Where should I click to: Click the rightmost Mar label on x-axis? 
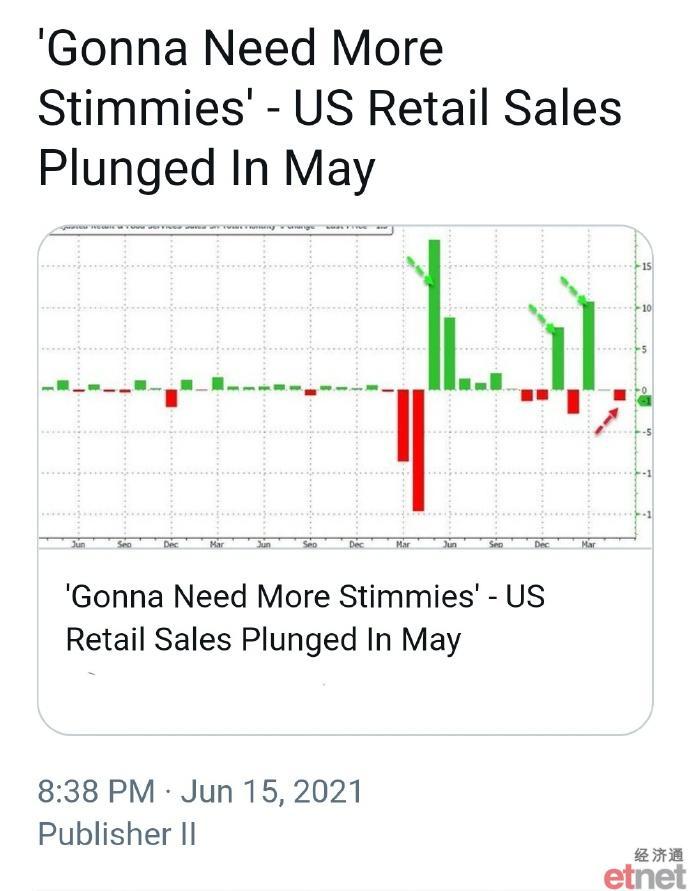click(588, 544)
